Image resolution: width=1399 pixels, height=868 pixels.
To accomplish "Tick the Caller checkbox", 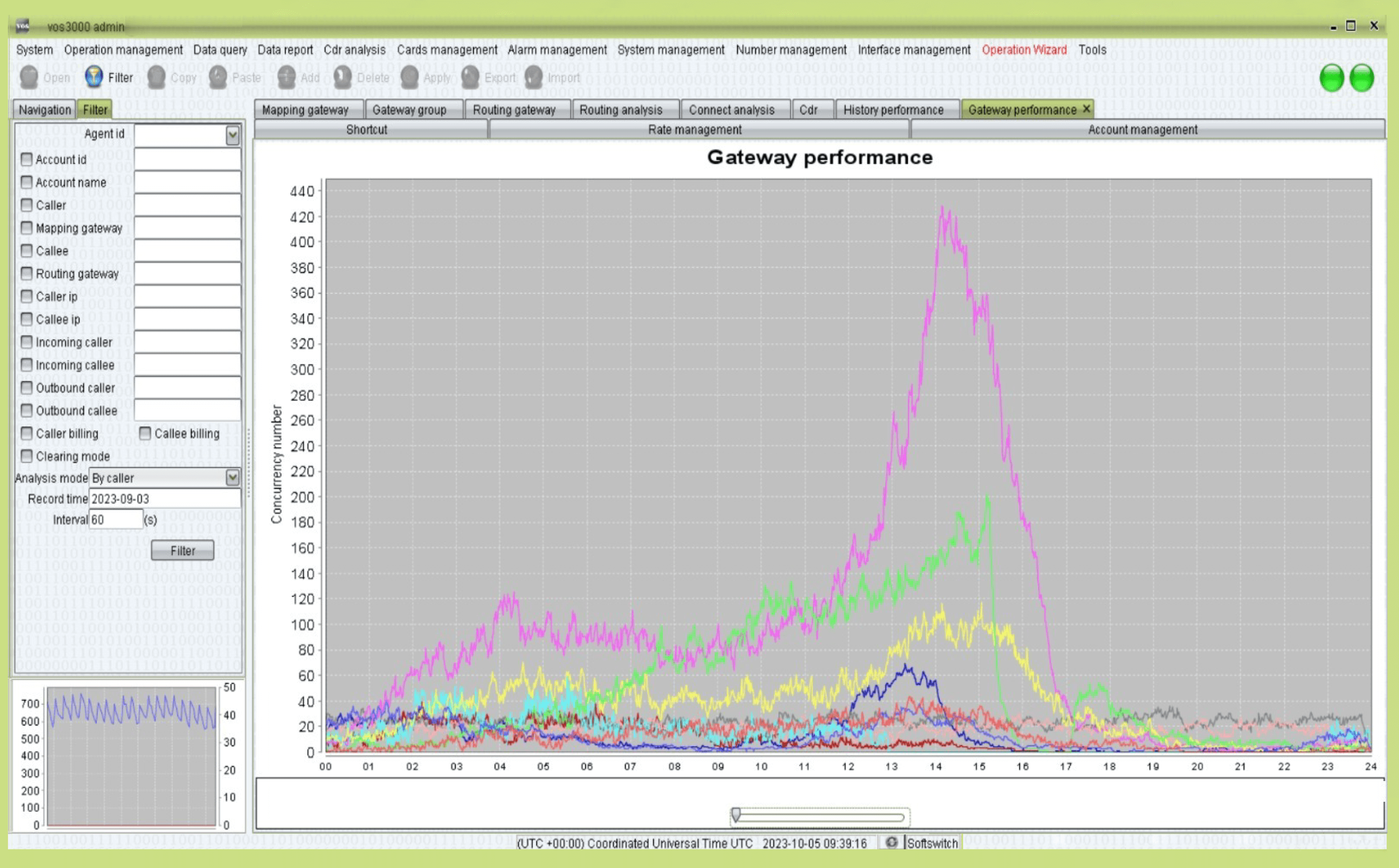I will pyautogui.click(x=26, y=205).
